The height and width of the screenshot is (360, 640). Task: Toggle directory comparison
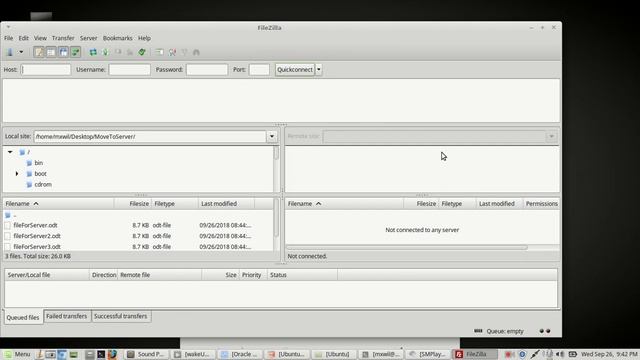point(172,52)
